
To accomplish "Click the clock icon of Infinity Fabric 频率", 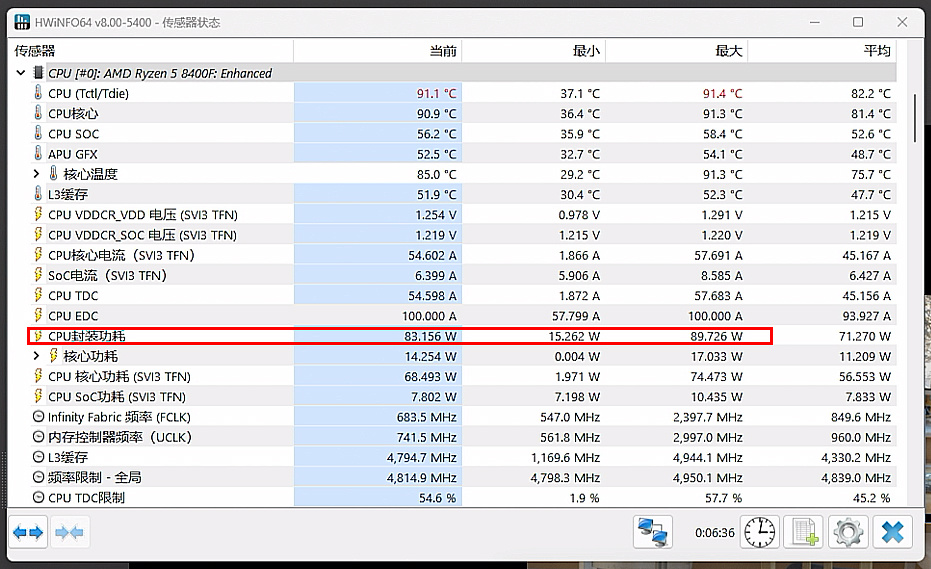I will click(x=38, y=416).
